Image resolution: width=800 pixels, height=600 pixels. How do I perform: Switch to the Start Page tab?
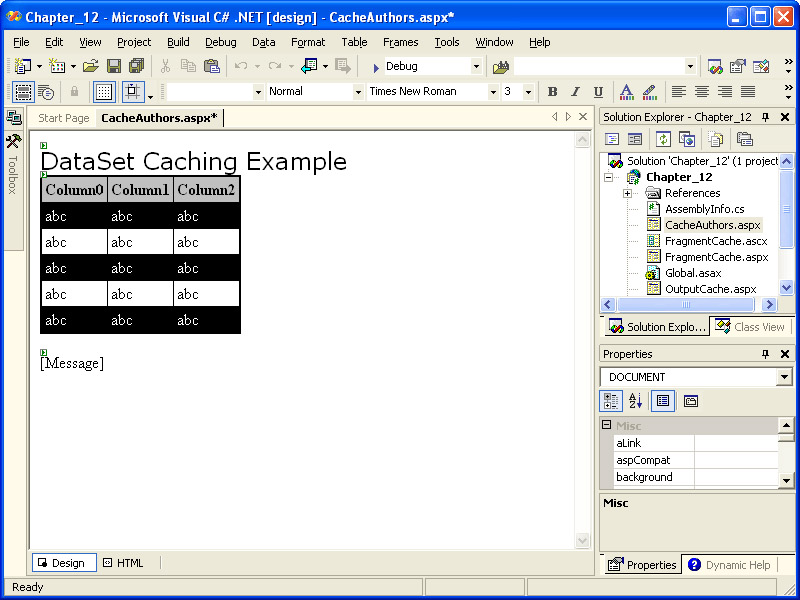pyautogui.click(x=63, y=118)
